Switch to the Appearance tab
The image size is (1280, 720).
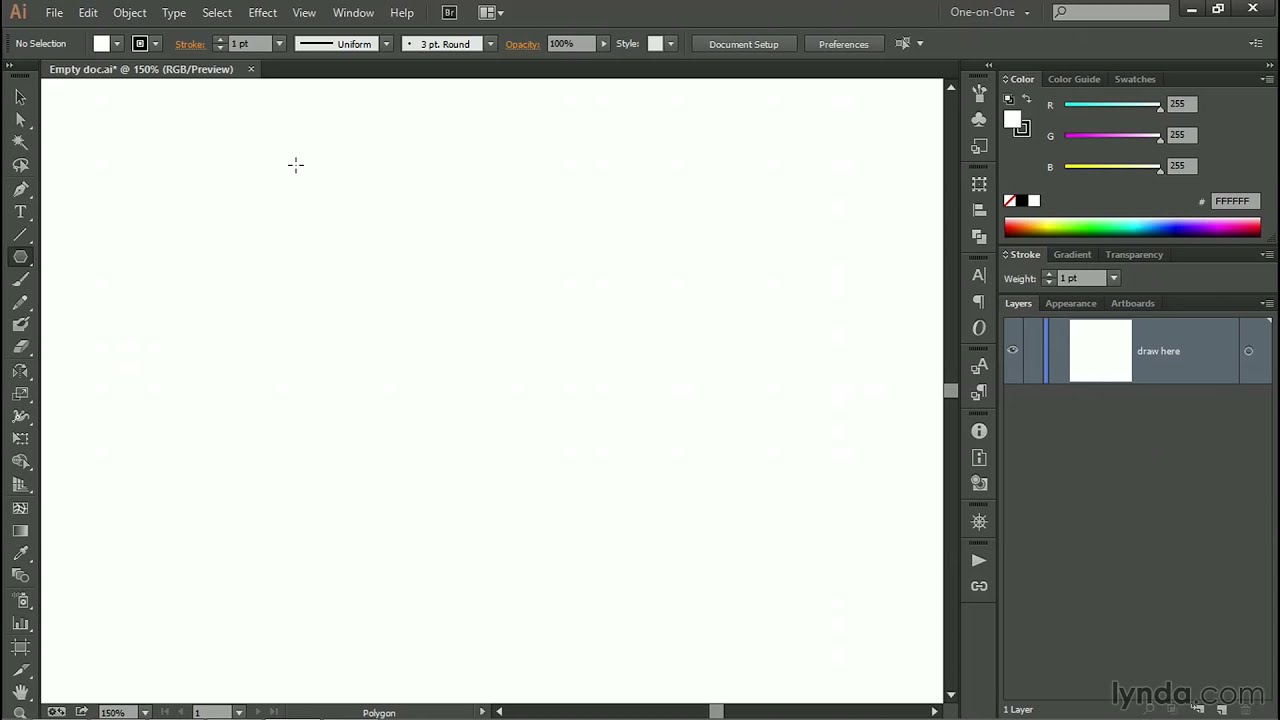[1071, 303]
